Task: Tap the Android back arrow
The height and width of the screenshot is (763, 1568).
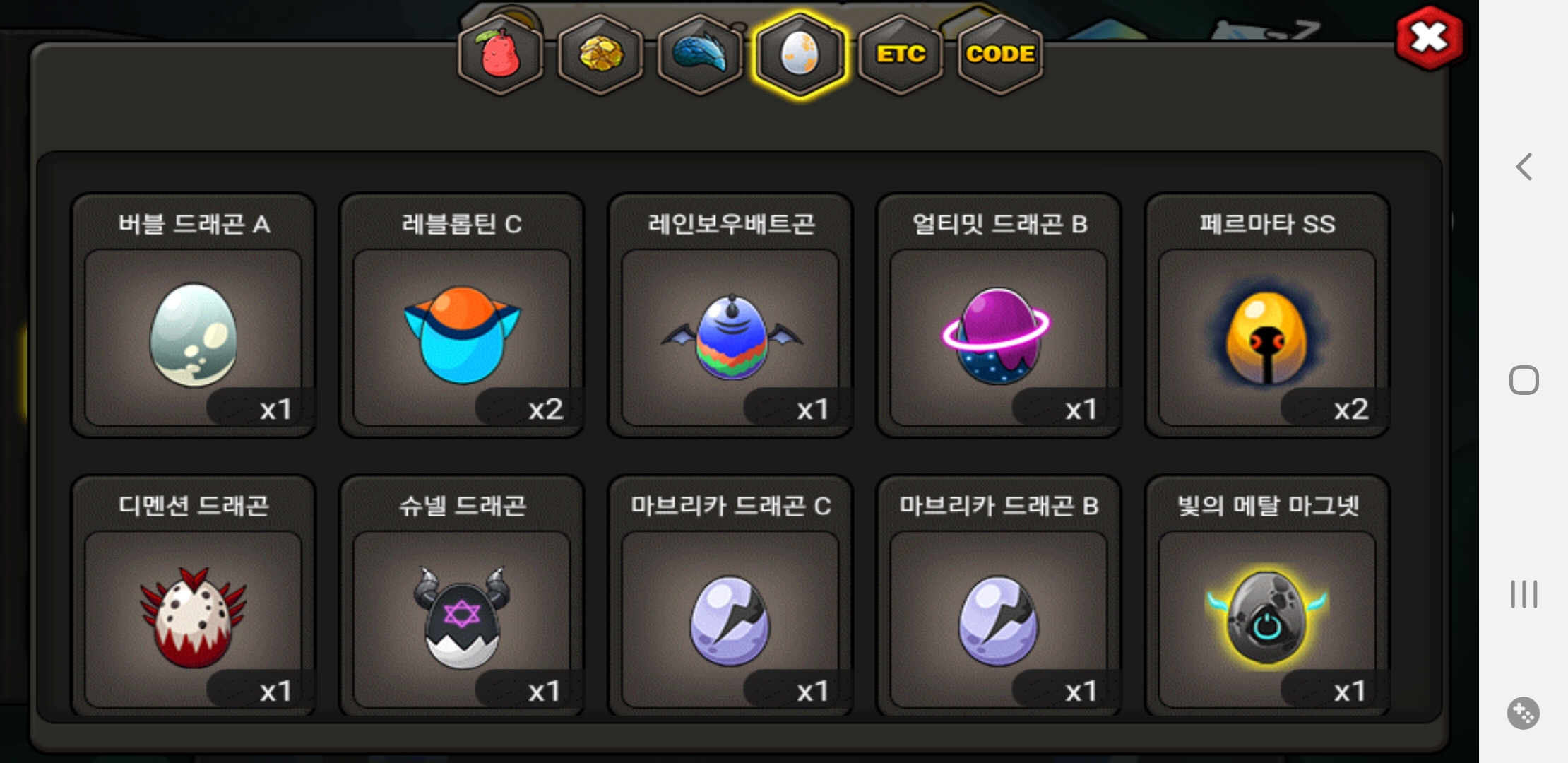Action: 1524,167
